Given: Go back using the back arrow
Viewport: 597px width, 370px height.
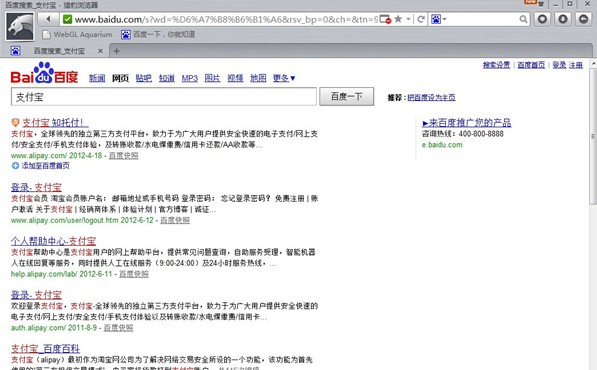Looking at the screenshot, I should (x=48, y=19).
